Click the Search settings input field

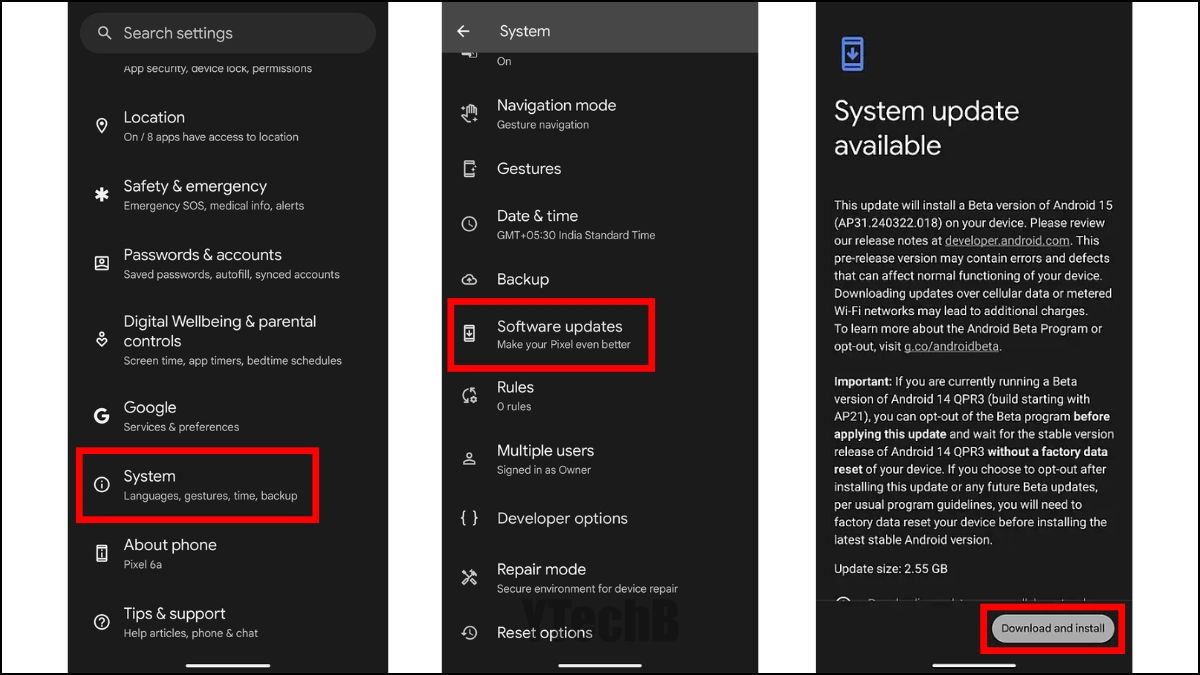pos(228,33)
